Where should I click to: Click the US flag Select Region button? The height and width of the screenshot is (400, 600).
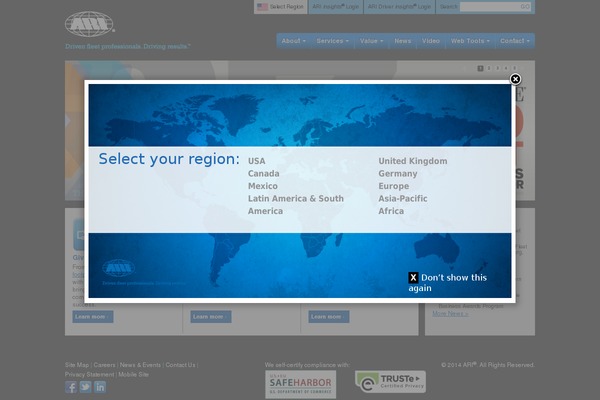coord(280,7)
